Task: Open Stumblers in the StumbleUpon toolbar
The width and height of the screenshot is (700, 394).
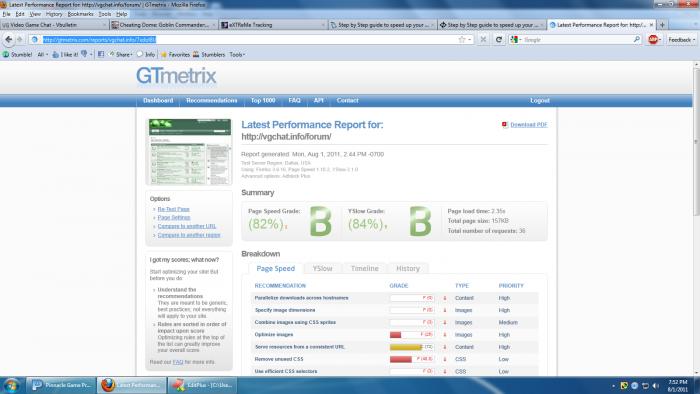Action: coord(209,54)
